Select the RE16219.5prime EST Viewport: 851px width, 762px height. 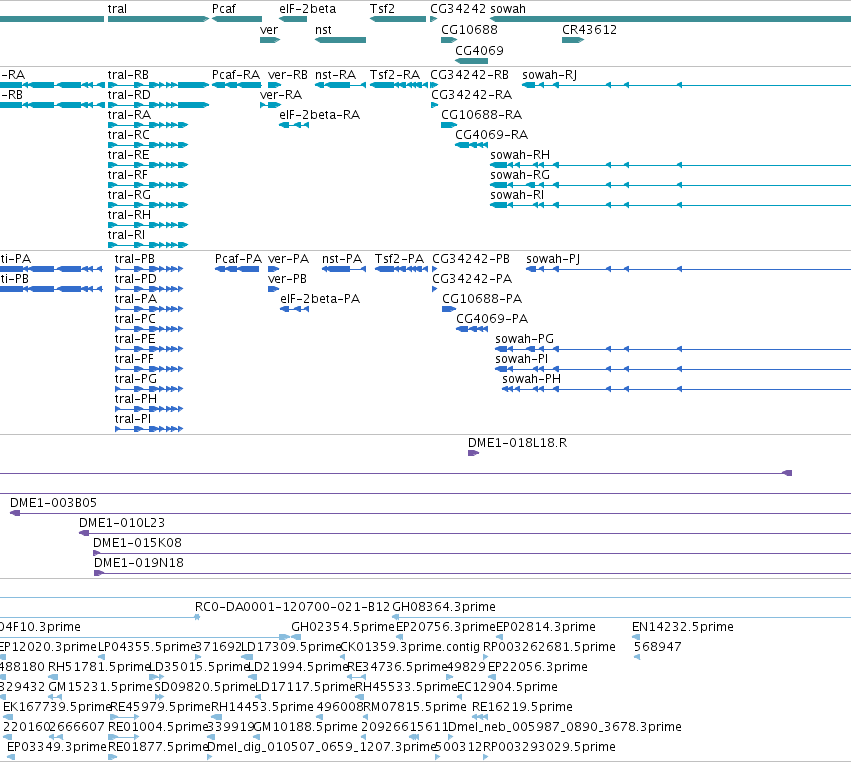(x=480, y=717)
